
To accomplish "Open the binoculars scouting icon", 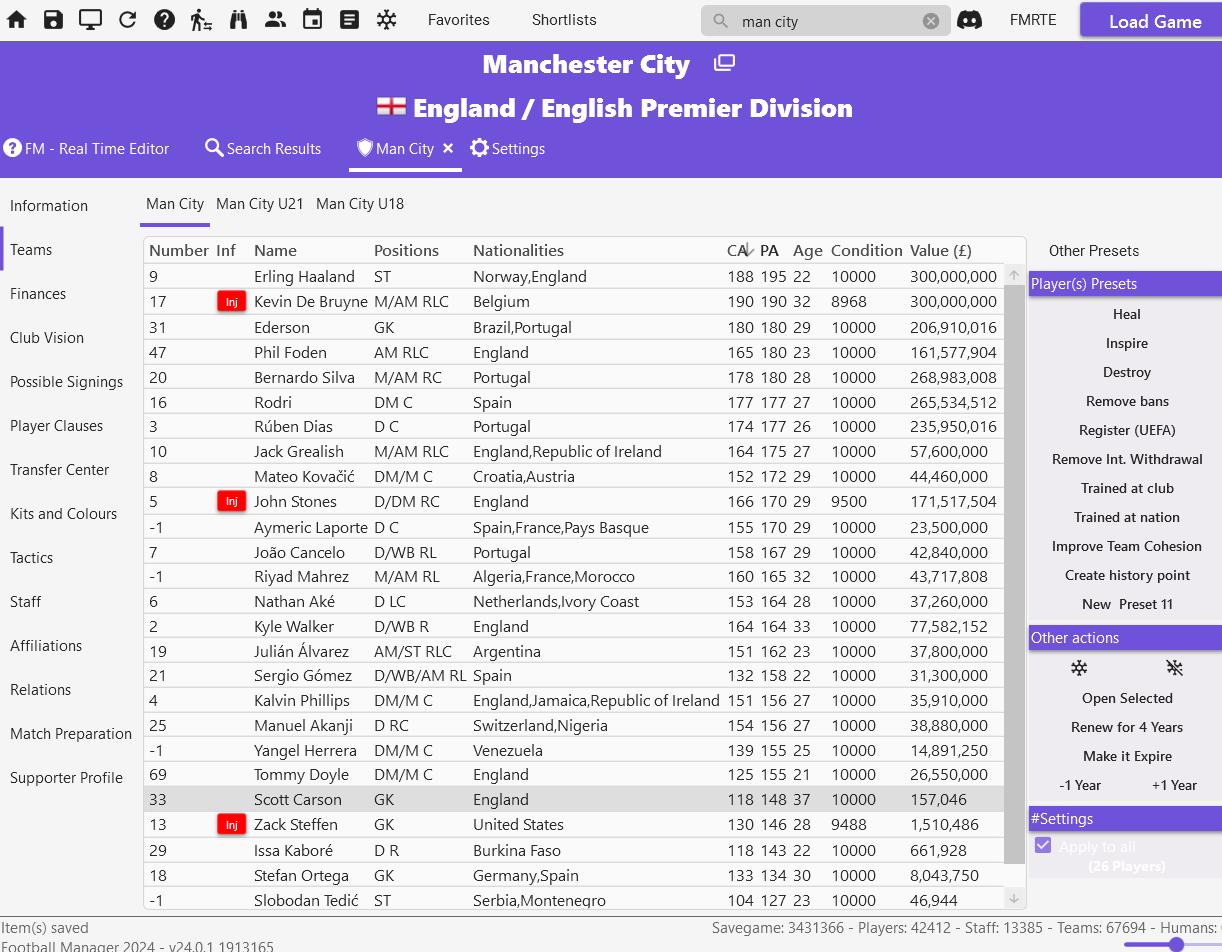I will point(238,20).
